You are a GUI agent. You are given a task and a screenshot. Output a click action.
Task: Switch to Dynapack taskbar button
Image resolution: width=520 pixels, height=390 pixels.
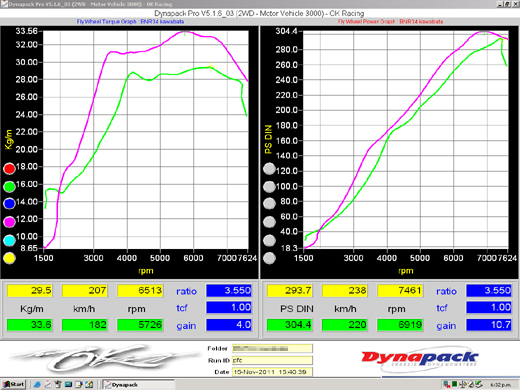click(138, 385)
